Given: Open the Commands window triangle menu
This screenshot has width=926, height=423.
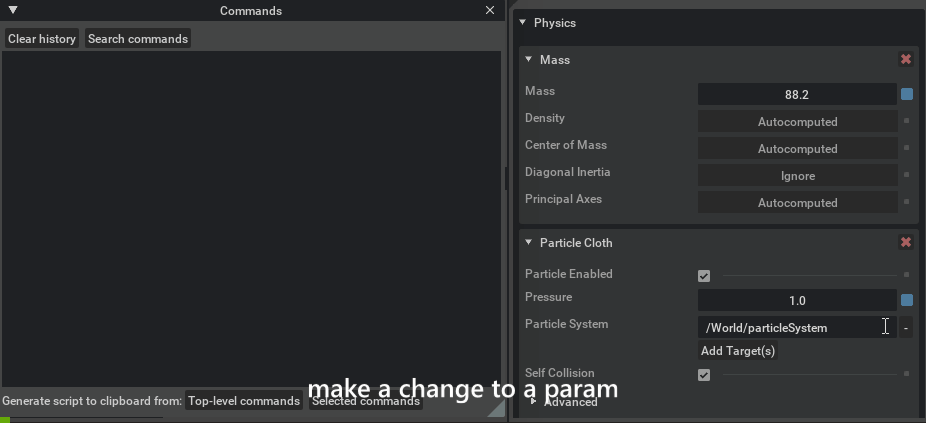Looking at the screenshot, I should 13,10.
